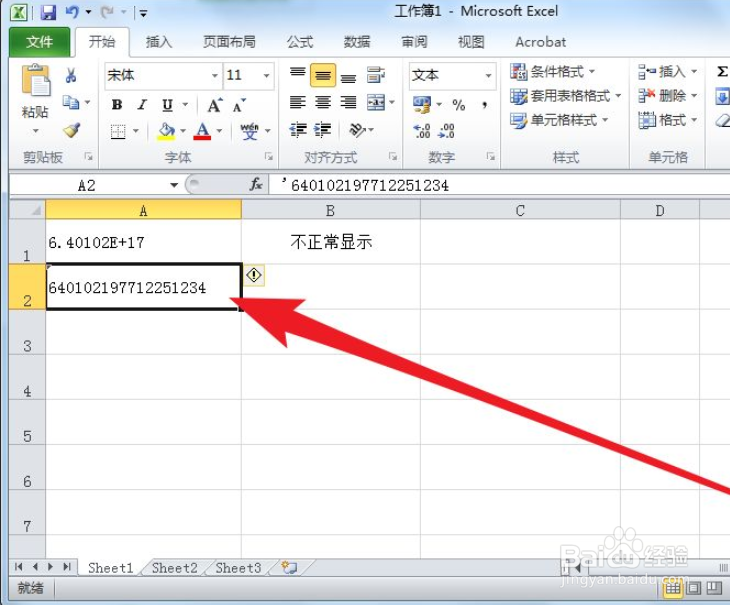Click the increase indent icon
Image resolution: width=730 pixels, height=605 pixels.
(x=323, y=130)
